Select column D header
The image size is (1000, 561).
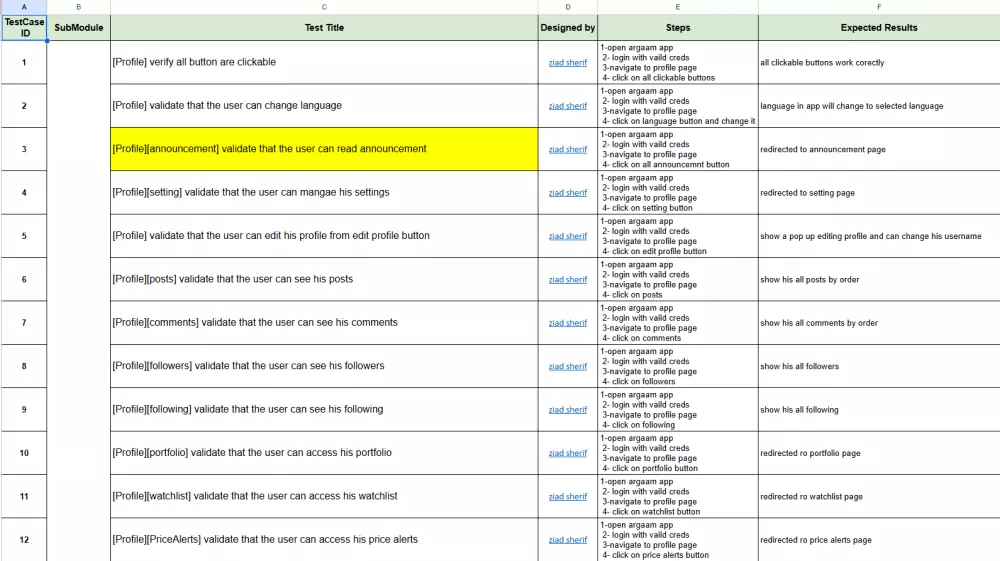coord(568,7)
